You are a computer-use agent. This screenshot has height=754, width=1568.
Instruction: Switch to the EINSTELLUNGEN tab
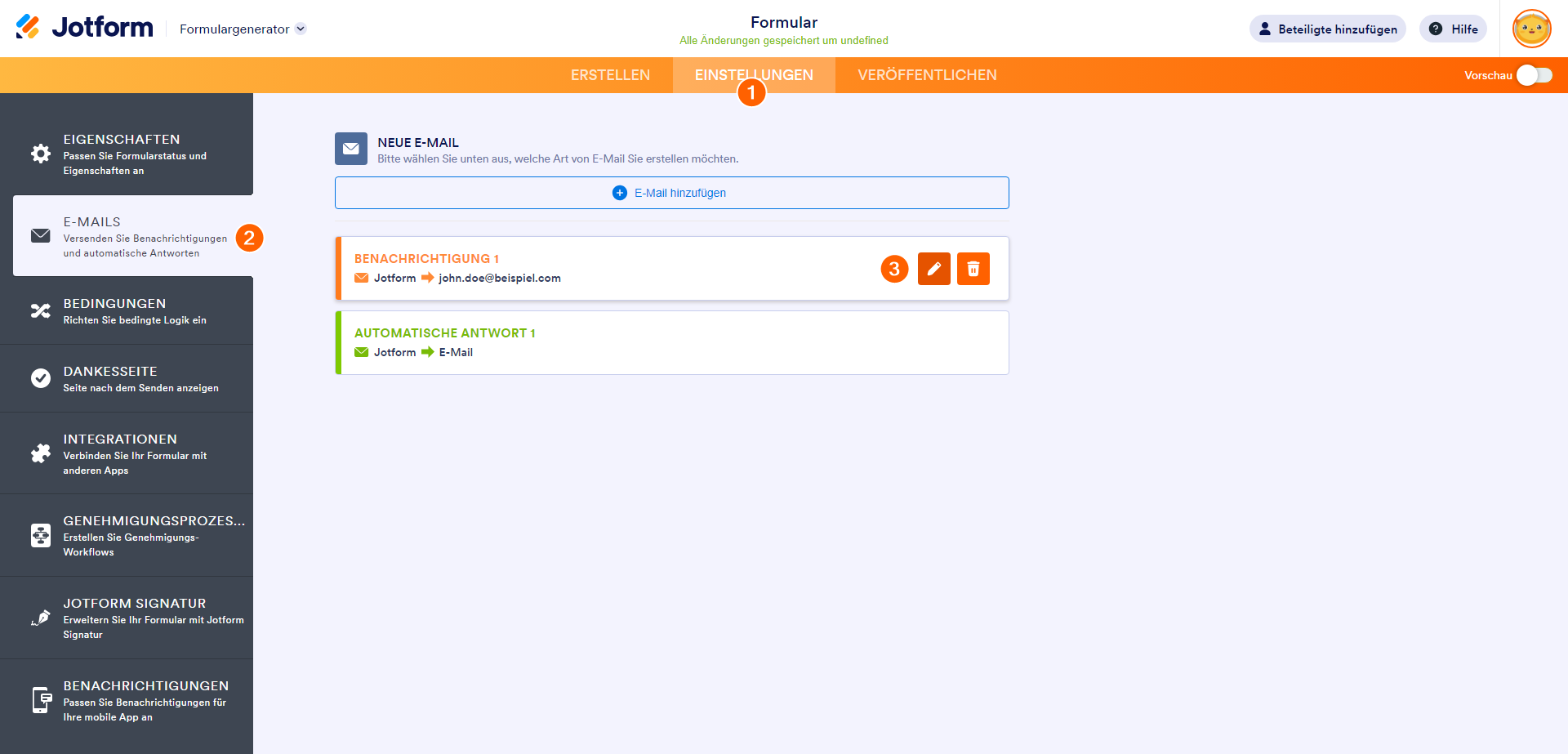(754, 75)
